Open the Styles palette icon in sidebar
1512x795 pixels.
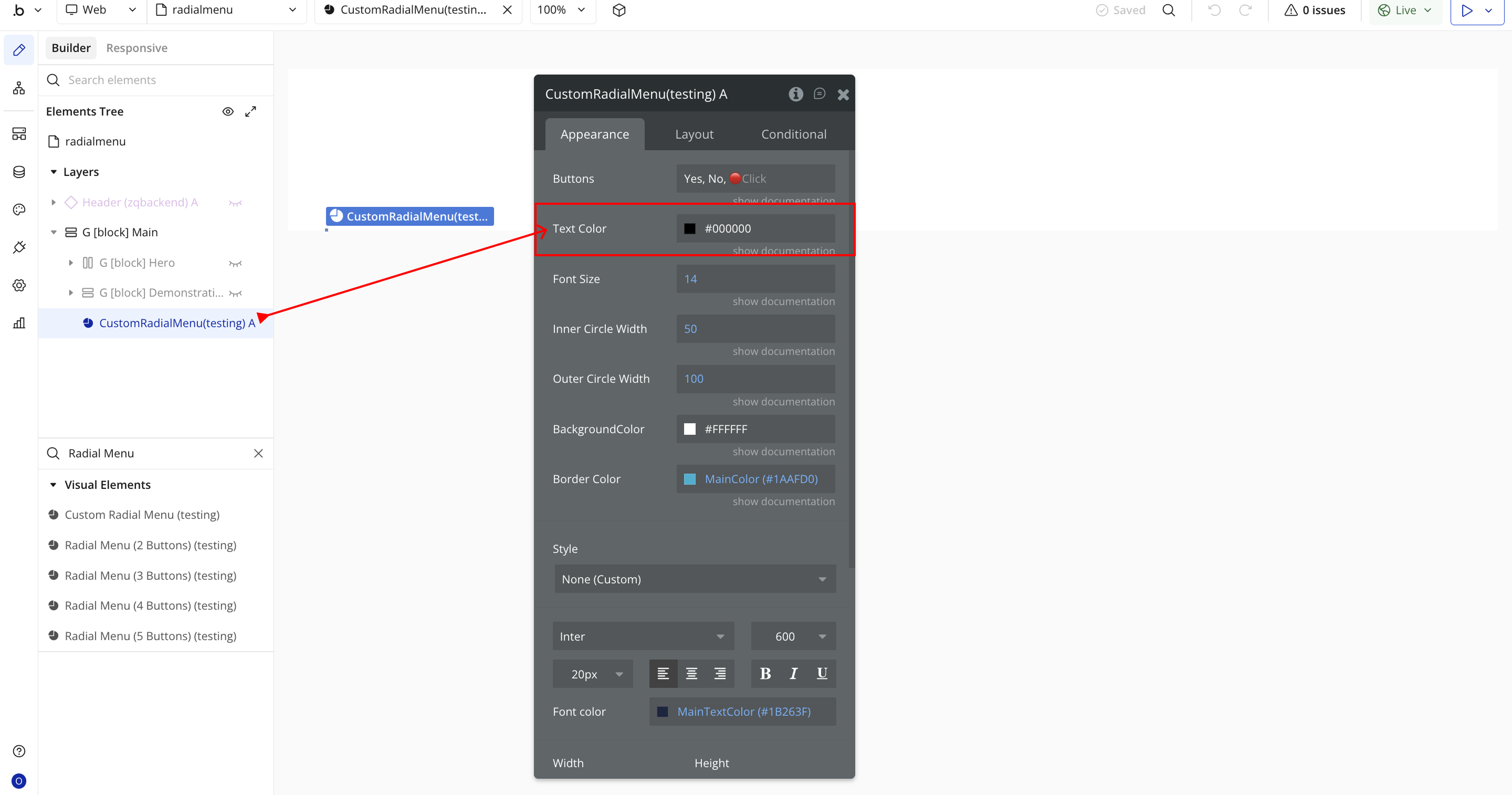(x=19, y=210)
